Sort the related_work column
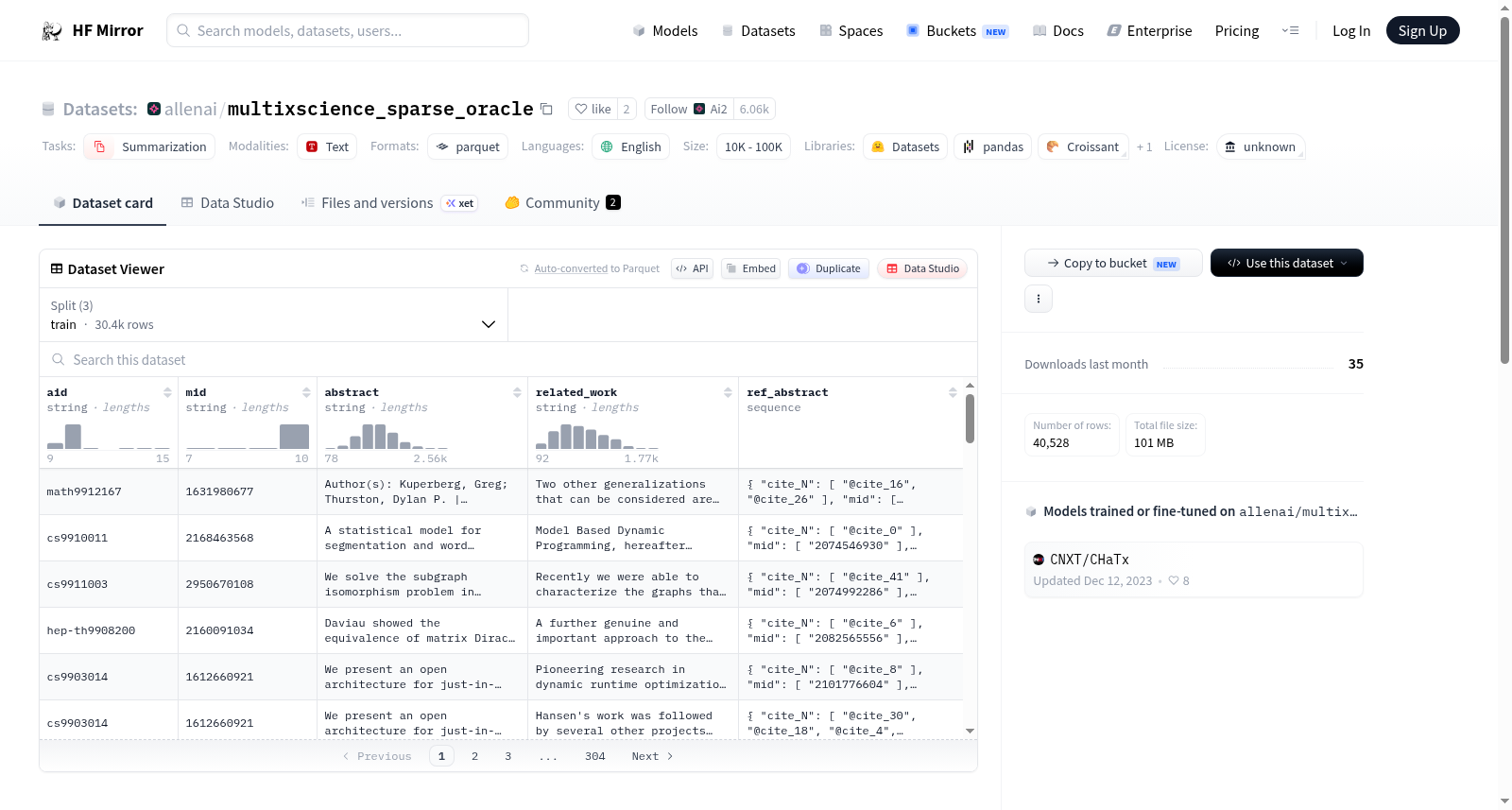 tap(728, 392)
